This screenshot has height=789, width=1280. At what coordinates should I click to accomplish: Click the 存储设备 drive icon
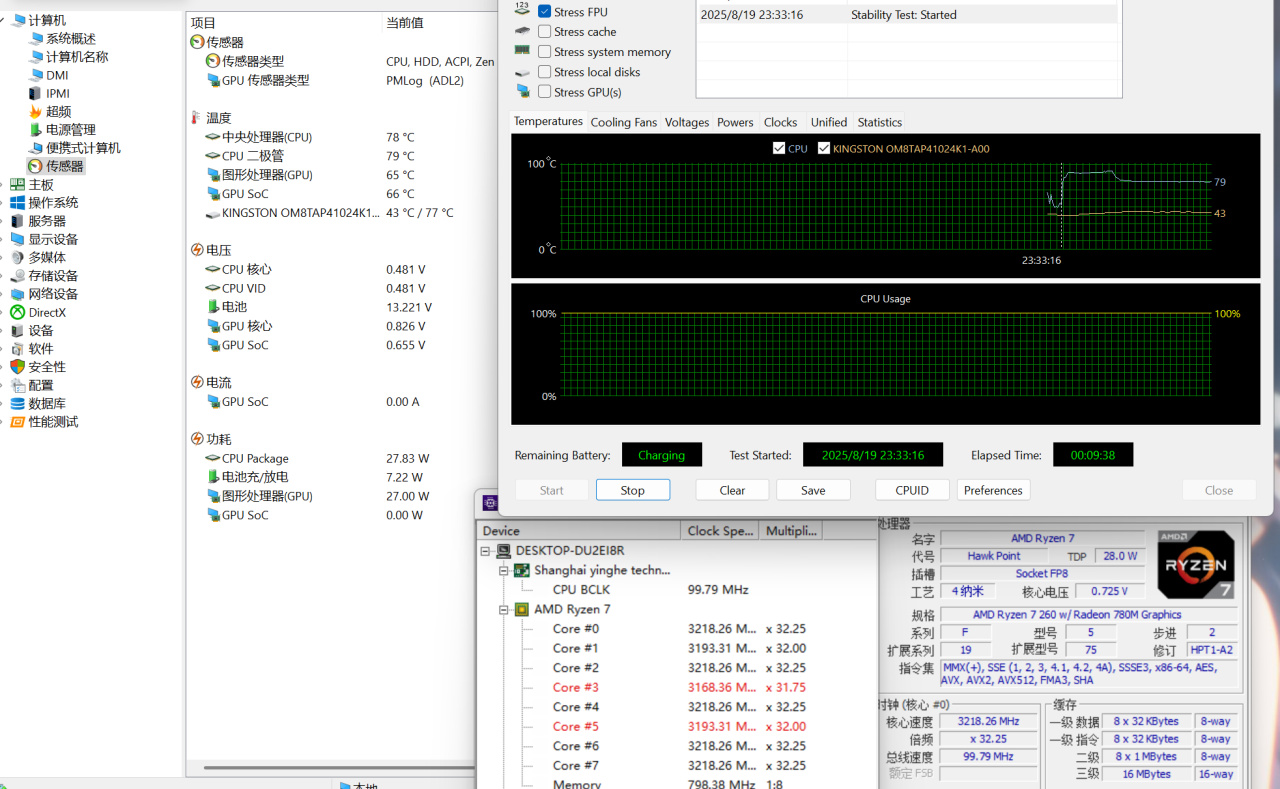point(18,276)
